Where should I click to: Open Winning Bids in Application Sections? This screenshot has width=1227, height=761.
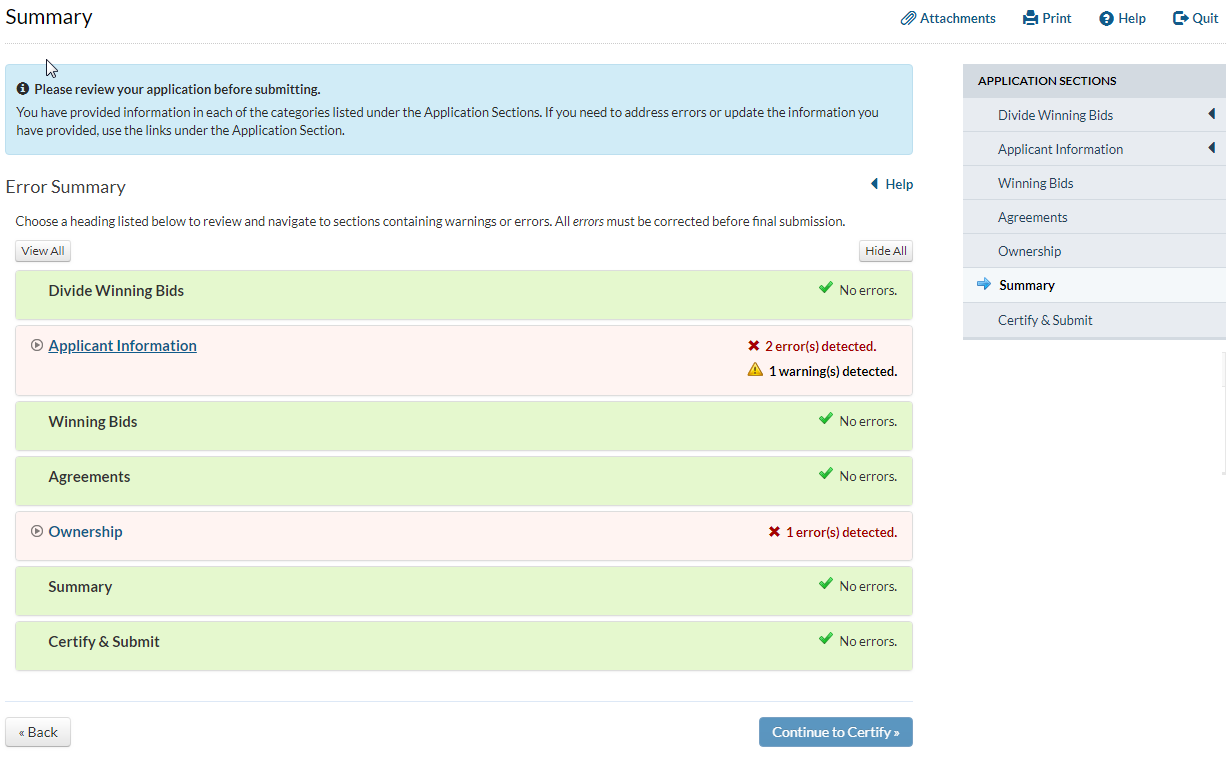[1035, 183]
